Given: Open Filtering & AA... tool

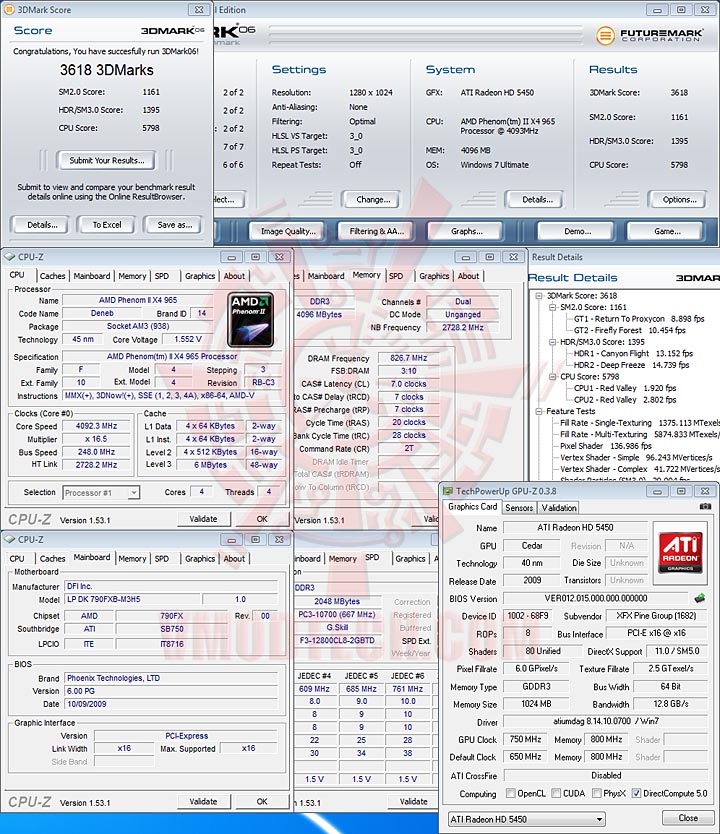Looking at the screenshot, I should (x=376, y=231).
